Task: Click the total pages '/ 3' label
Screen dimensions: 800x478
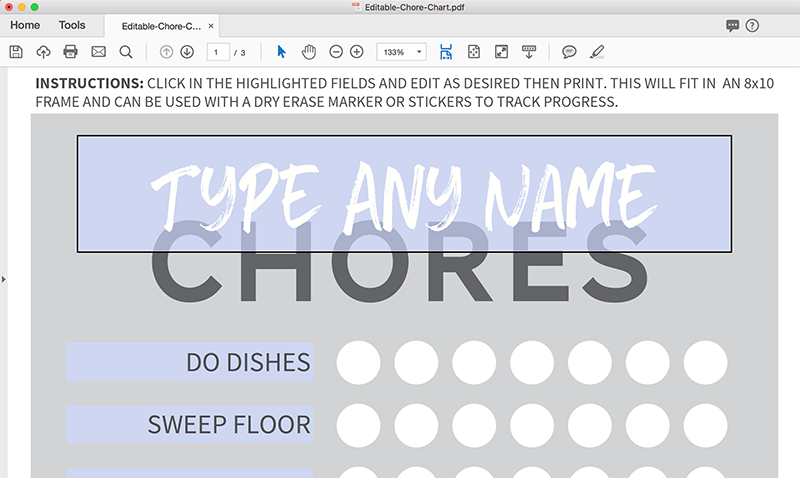Action: 240,53
